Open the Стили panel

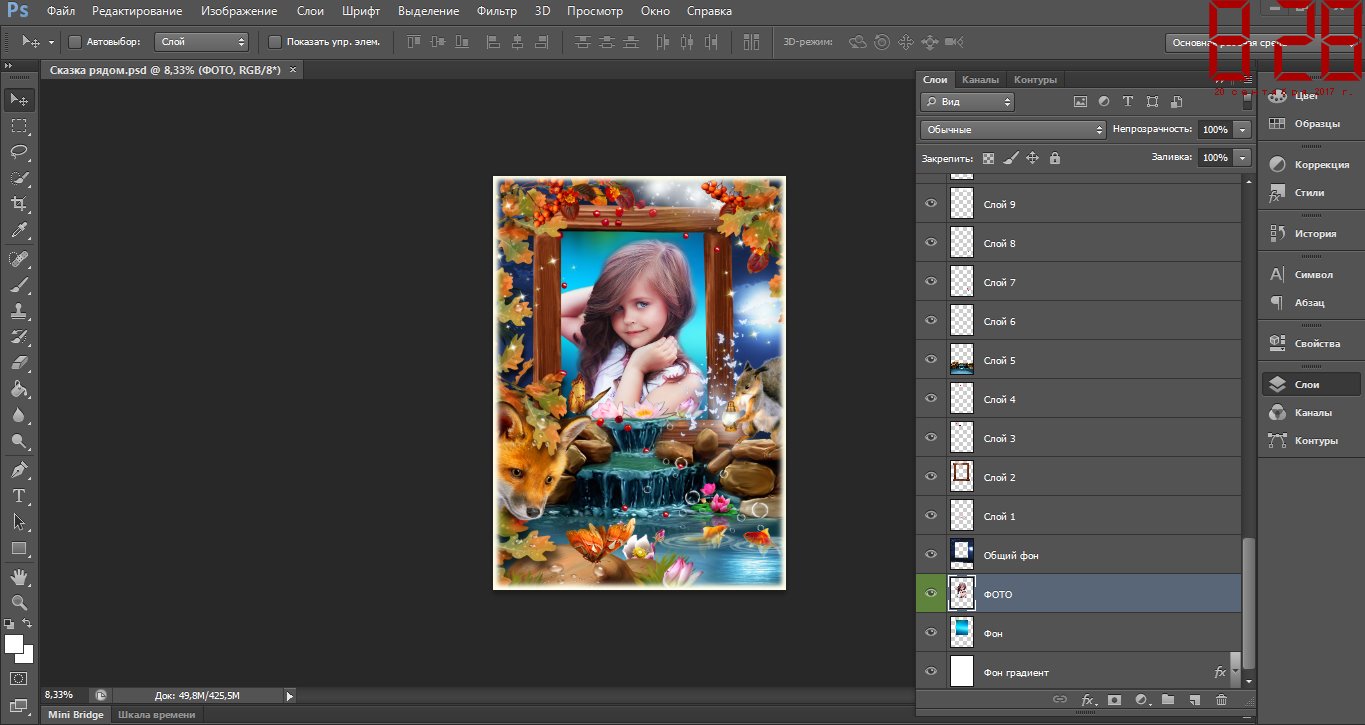(x=1310, y=193)
